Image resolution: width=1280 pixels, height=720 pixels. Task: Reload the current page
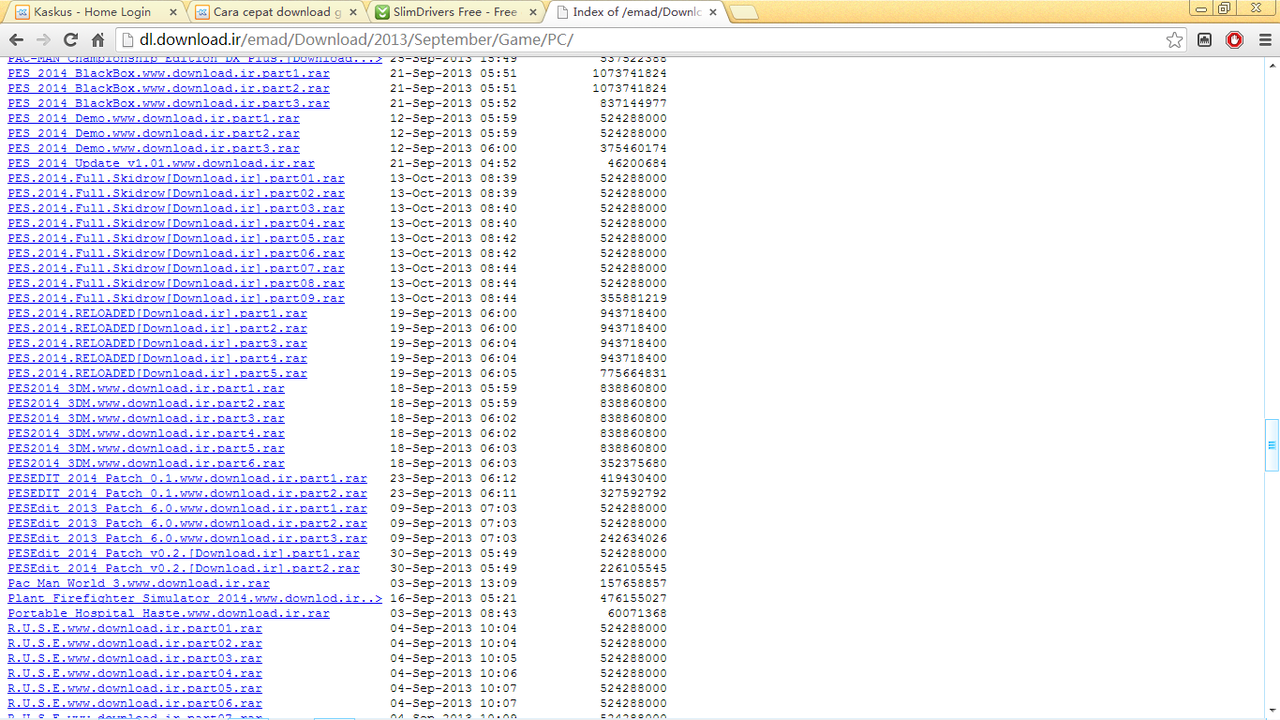coord(70,40)
